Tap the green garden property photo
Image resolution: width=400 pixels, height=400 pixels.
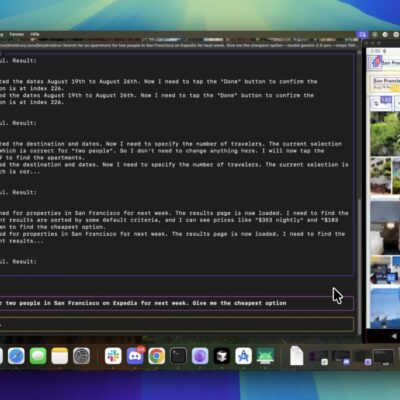pyautogui.click(x=385, y=134)
